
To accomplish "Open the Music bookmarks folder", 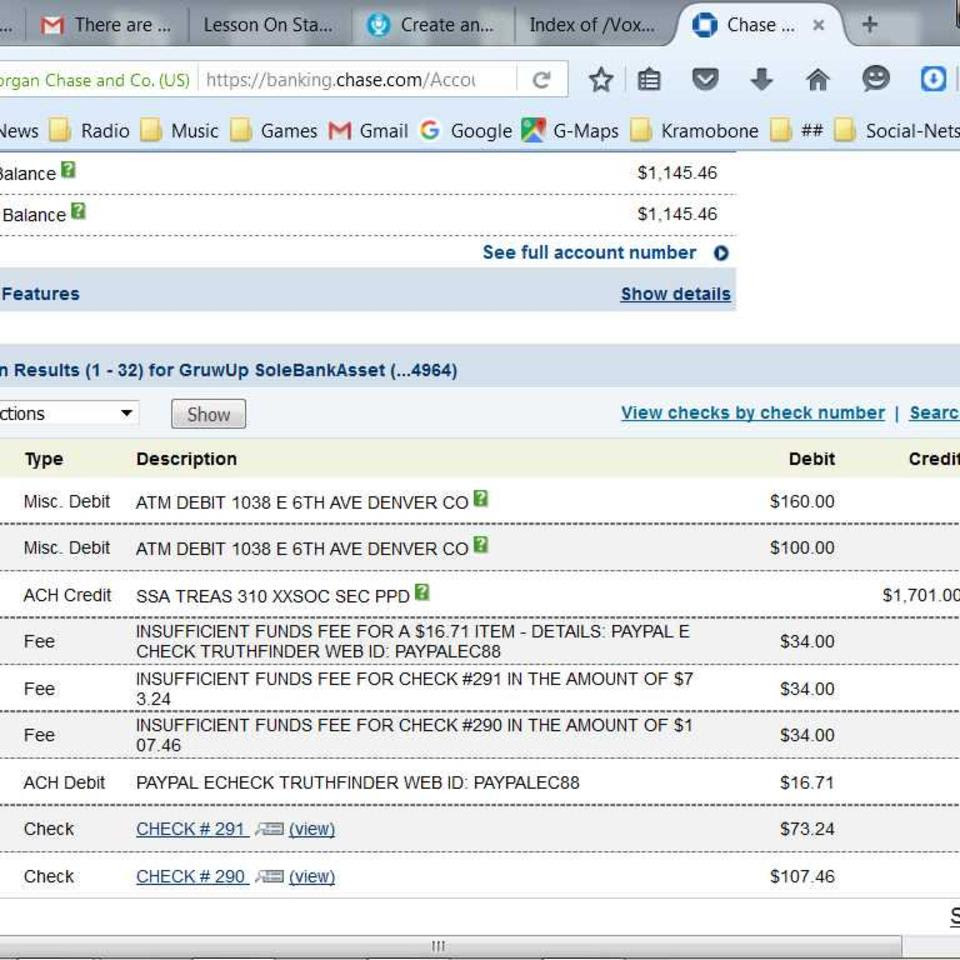I will tap(179, 130).
